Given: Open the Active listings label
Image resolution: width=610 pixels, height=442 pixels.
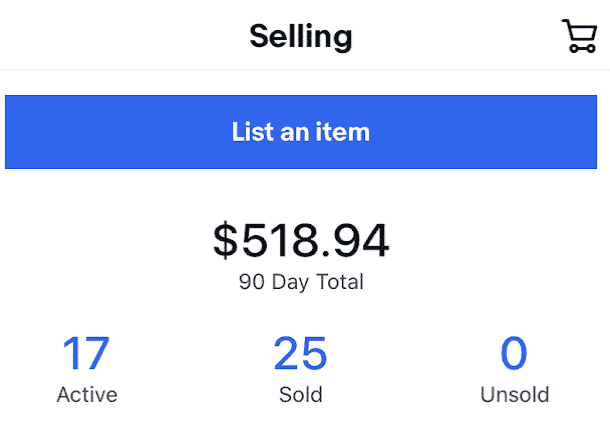Looking at the screenshot, I should tap(87, 395).
